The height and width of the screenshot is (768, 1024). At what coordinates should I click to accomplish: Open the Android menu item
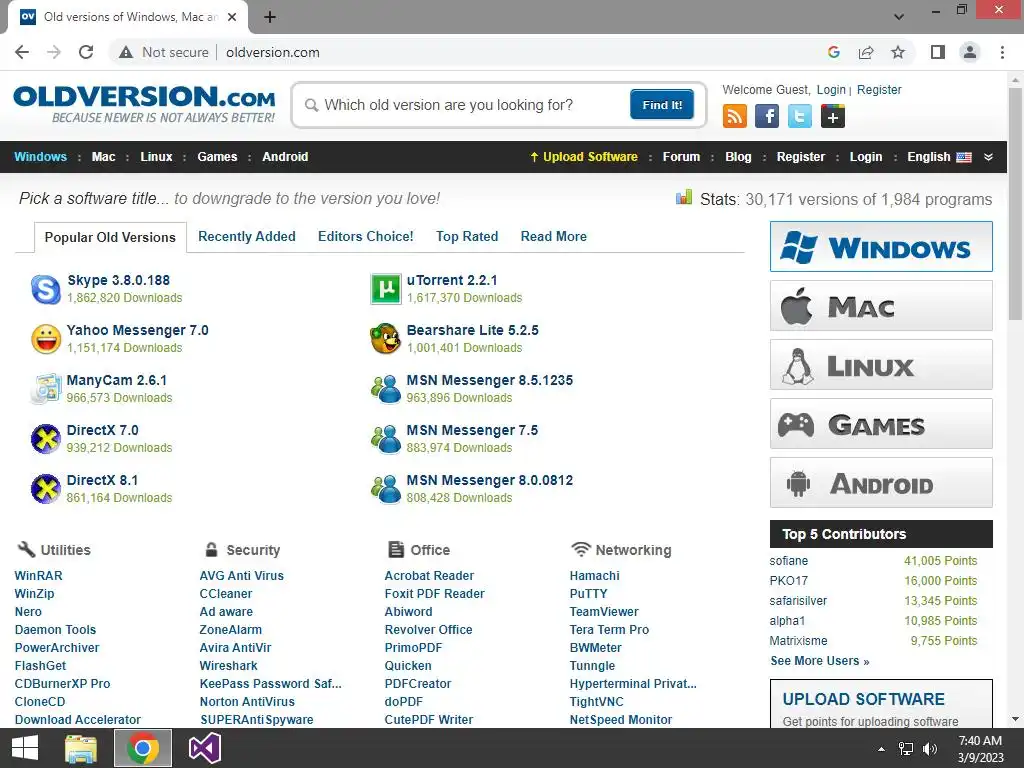tap(285, 157)
